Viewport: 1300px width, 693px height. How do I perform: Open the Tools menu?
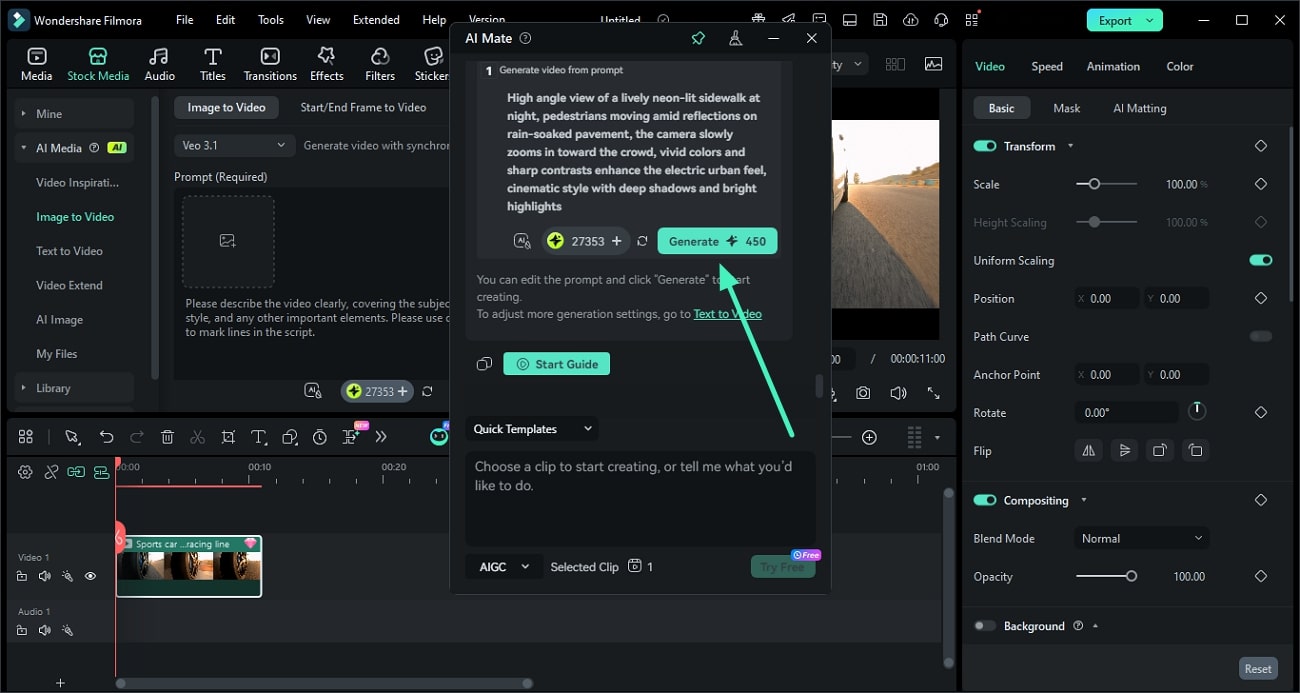coord(271,19)
